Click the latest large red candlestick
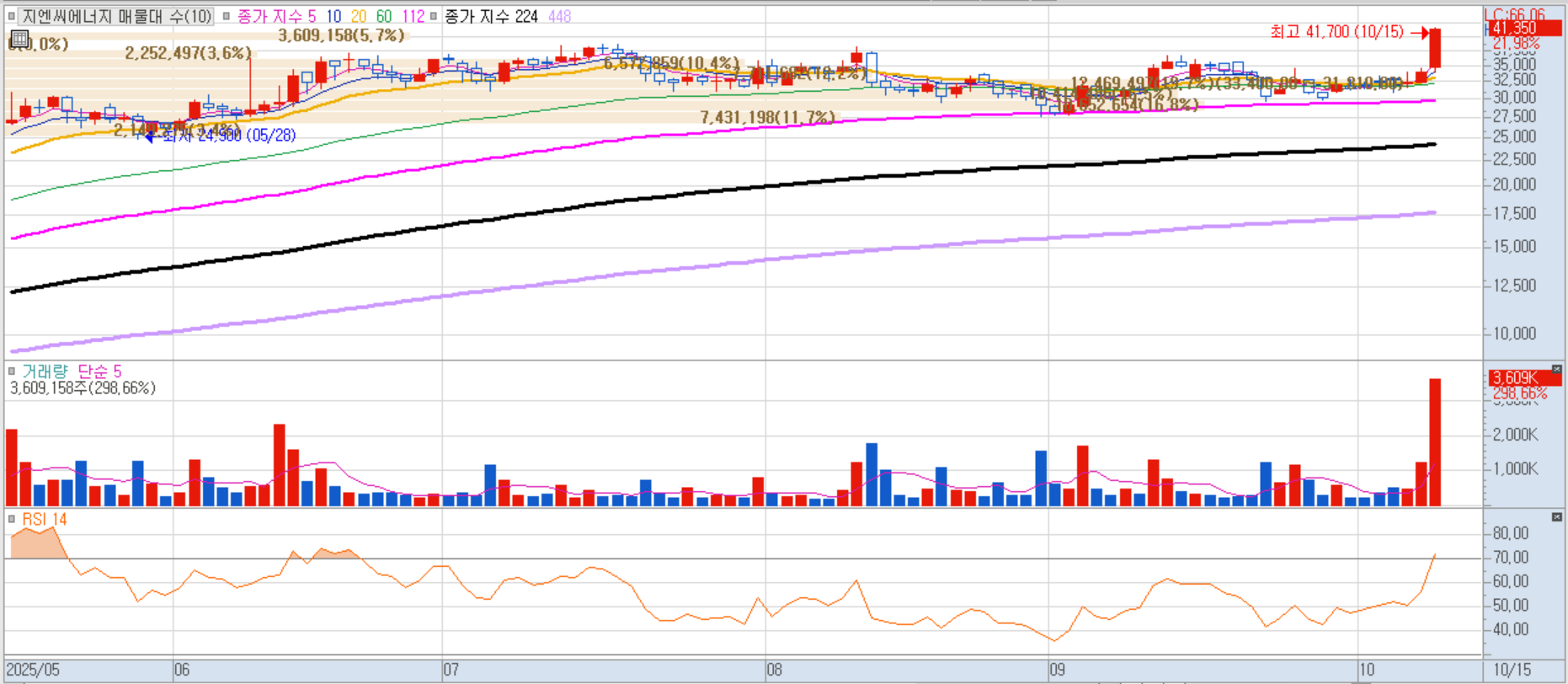 click(1435, 48)
